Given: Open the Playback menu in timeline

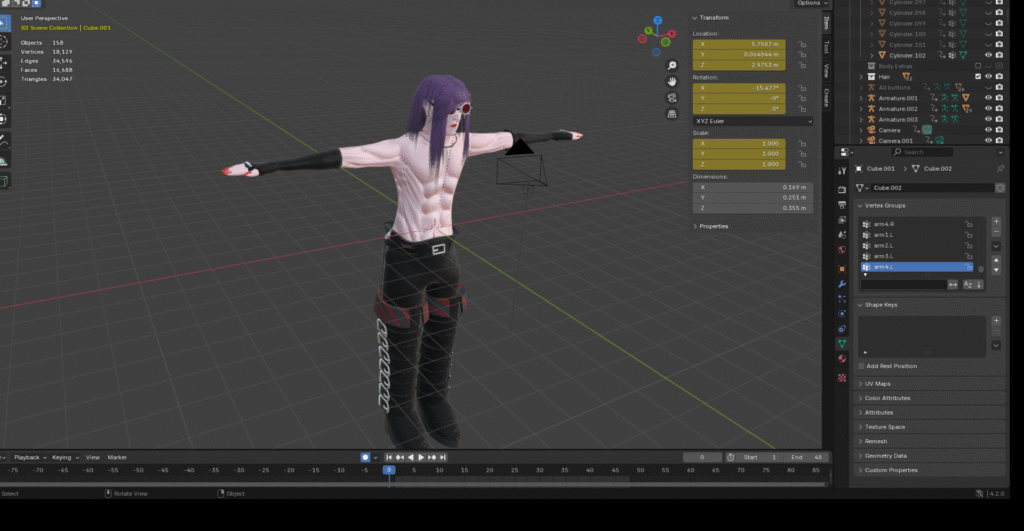Looking at the screenshot, I should [x=26, y=457].
